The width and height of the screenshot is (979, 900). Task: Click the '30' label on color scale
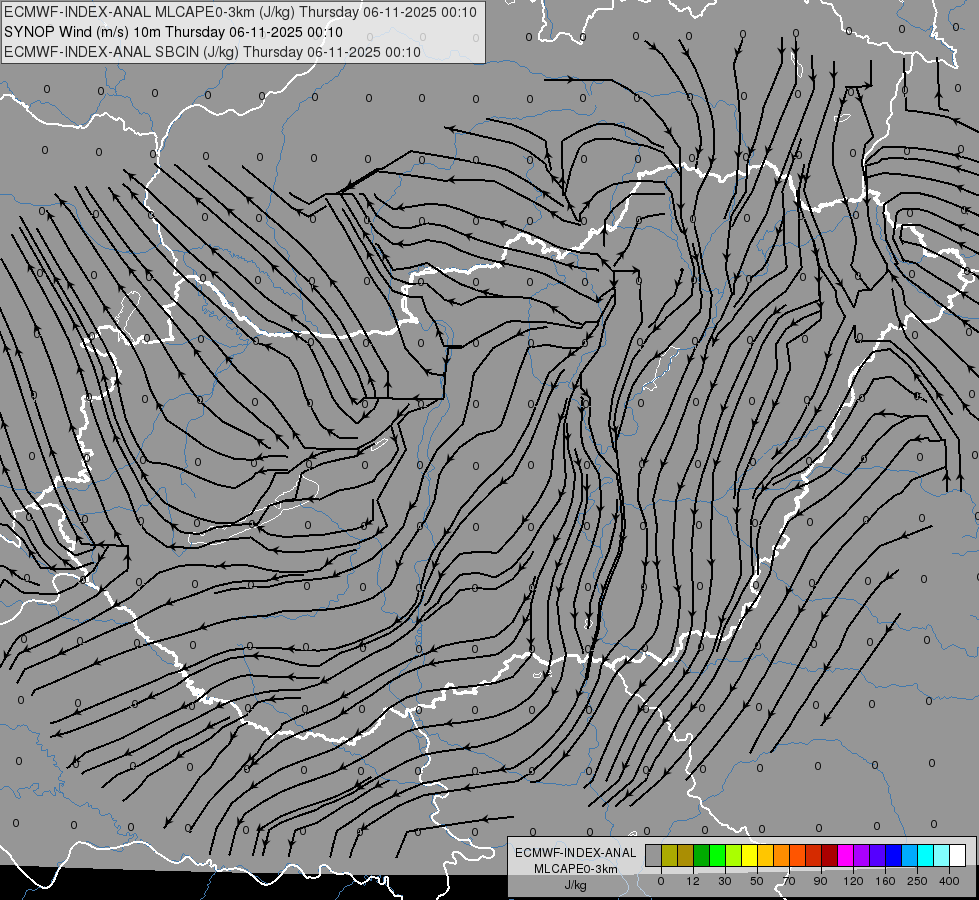pyautogui.click(x=724, y=881)
